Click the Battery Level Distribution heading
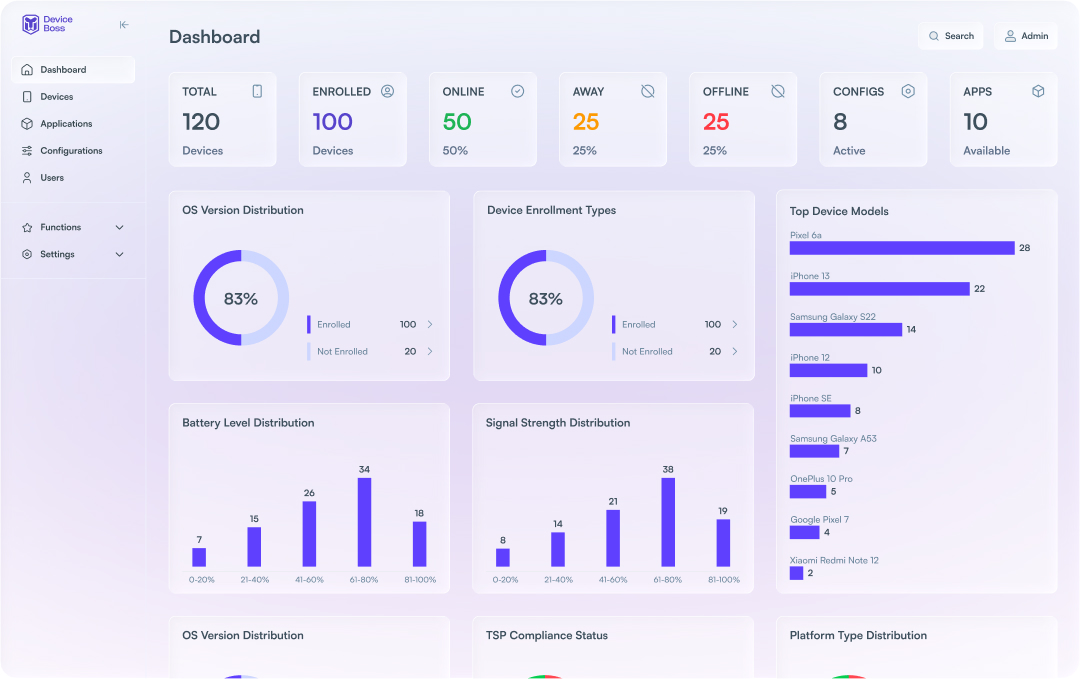1080x679 pixels. [x=248, y=423]
